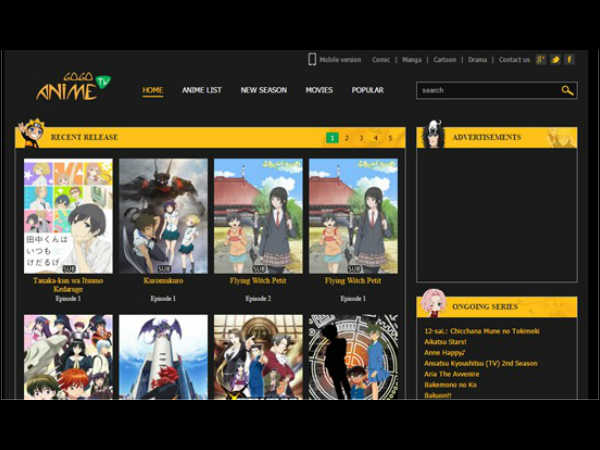
Task: Go to page 2 of recent releases
Action: click(347, 138)
